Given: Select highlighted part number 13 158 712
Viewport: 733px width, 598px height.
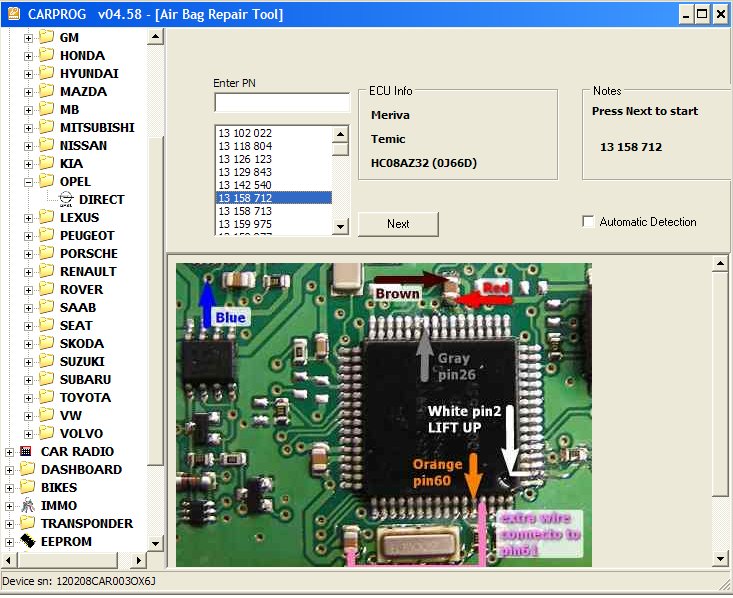Looking at the screenshot, I should tap(274, 198).
